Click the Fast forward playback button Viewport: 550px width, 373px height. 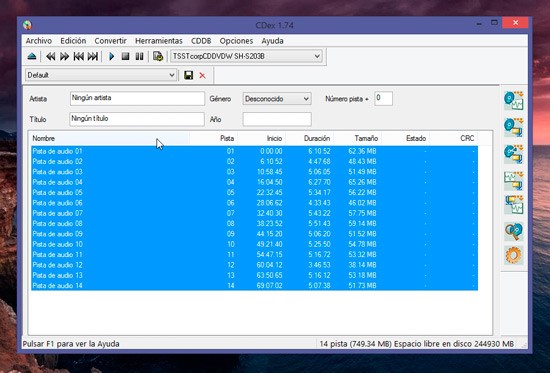click(x=64, y=56)
